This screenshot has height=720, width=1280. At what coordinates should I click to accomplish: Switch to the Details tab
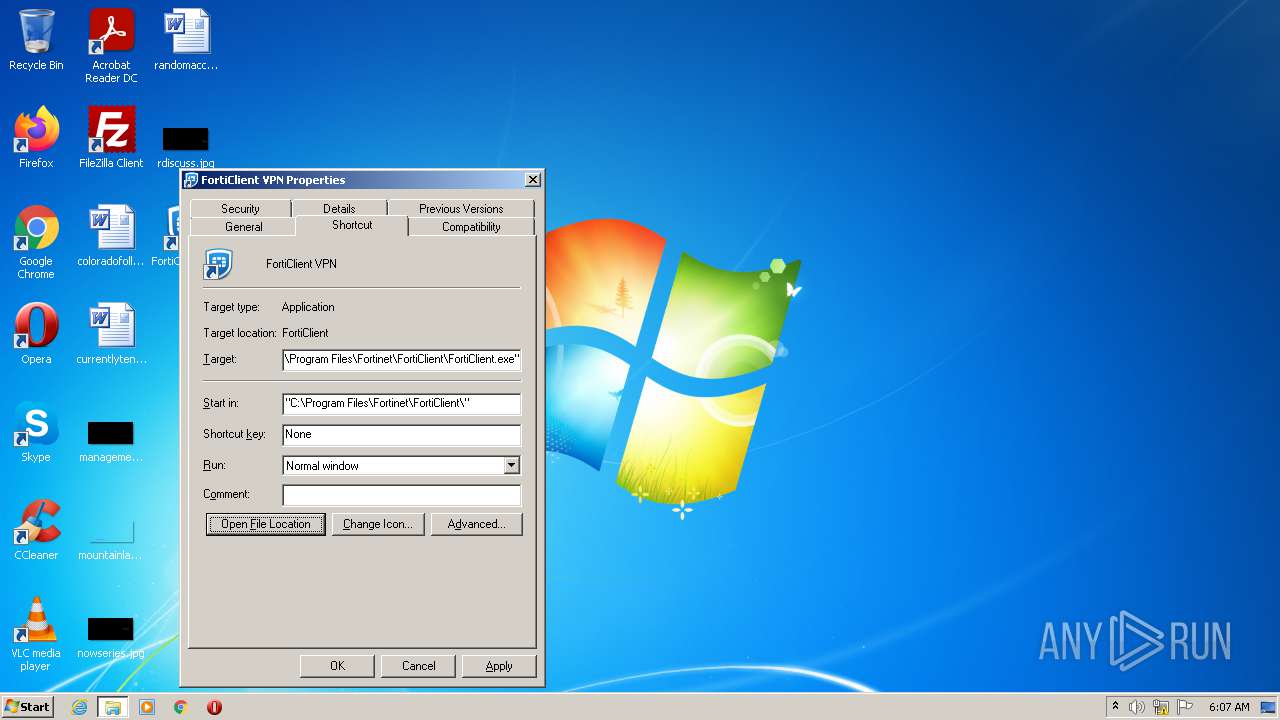click(339, 208)
